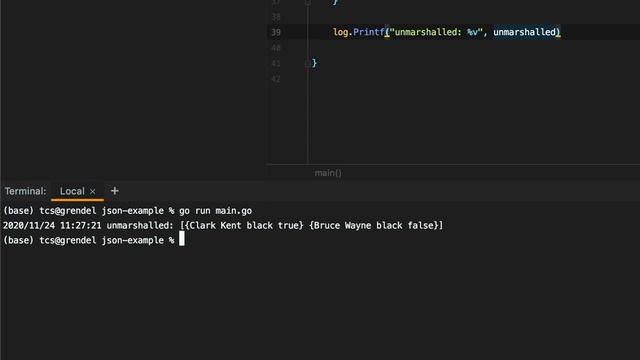Click the Terminal panel label

[x=25, y=191]
